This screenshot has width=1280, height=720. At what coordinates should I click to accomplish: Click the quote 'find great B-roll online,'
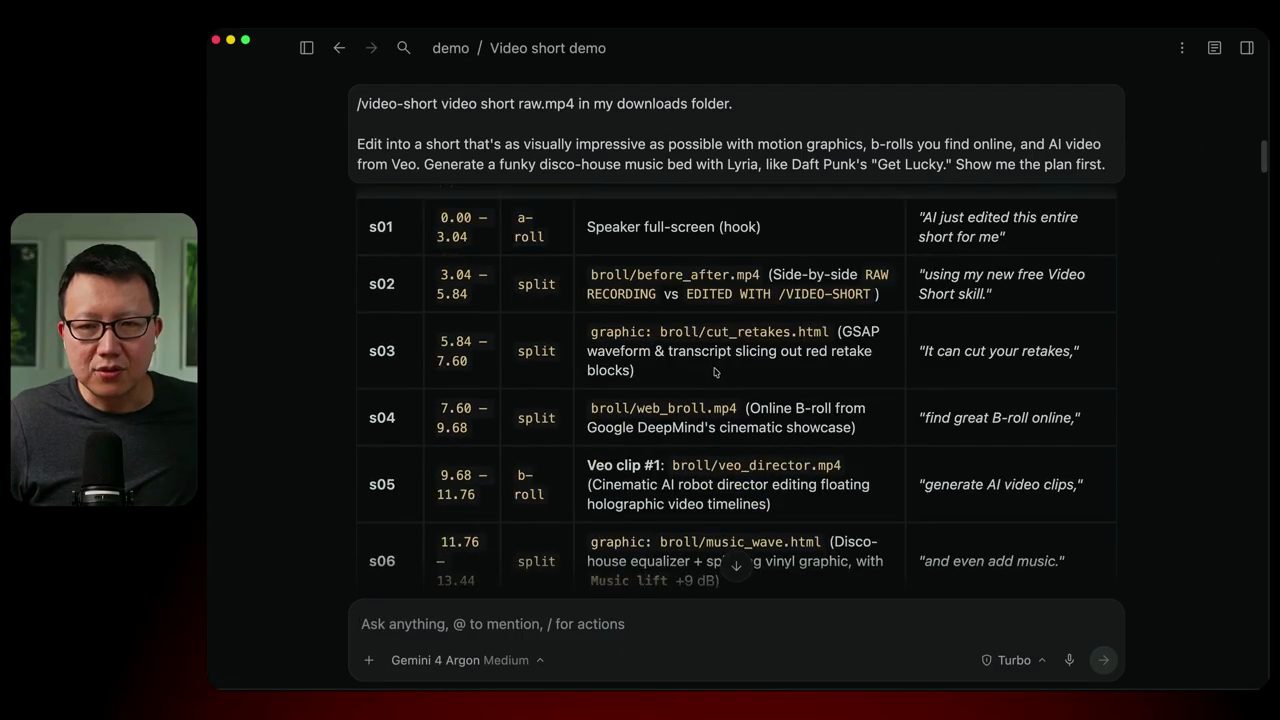click(x=1000, y=418)
